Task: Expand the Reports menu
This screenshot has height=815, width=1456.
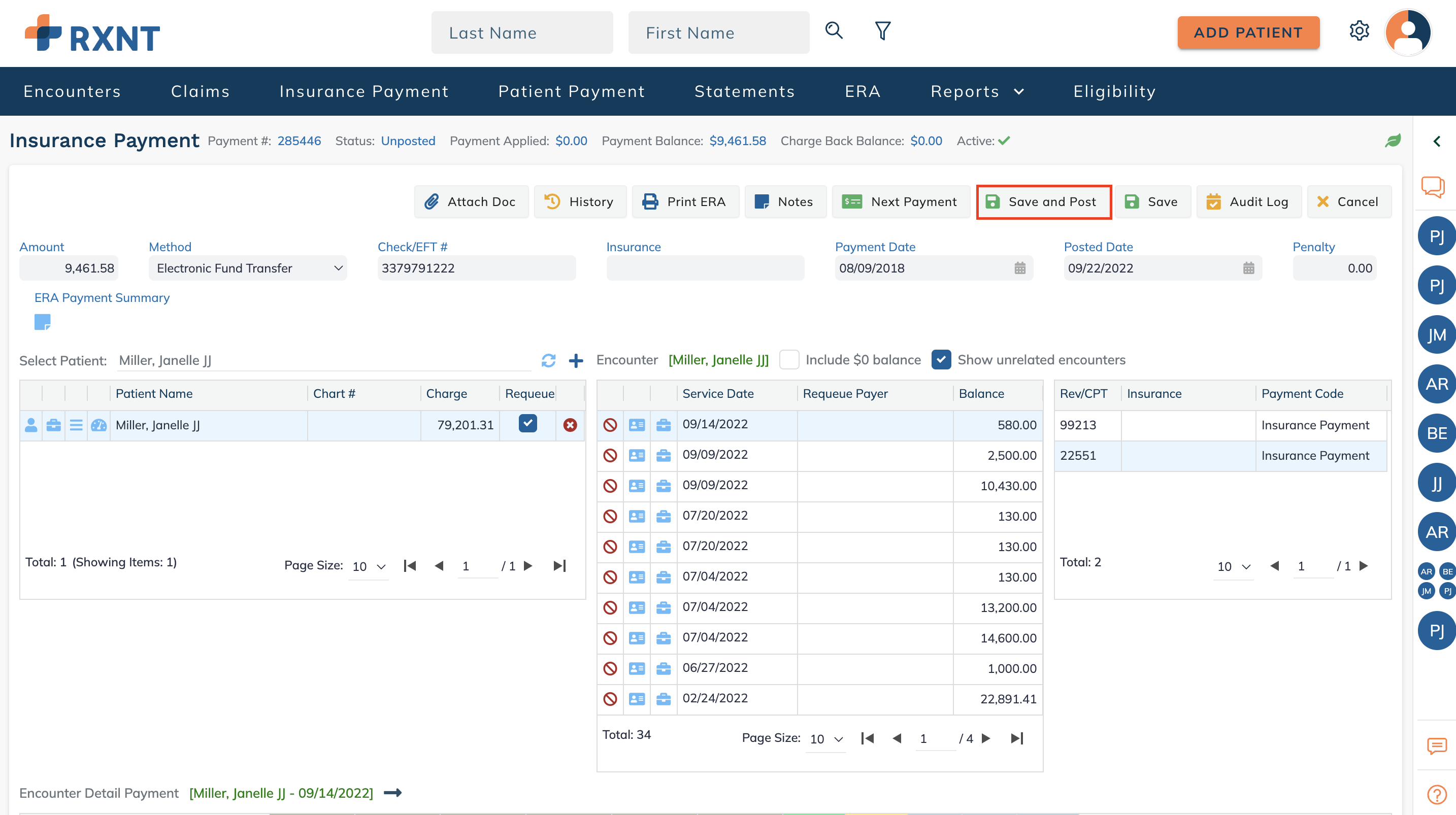Action: (x=977, y=91)
